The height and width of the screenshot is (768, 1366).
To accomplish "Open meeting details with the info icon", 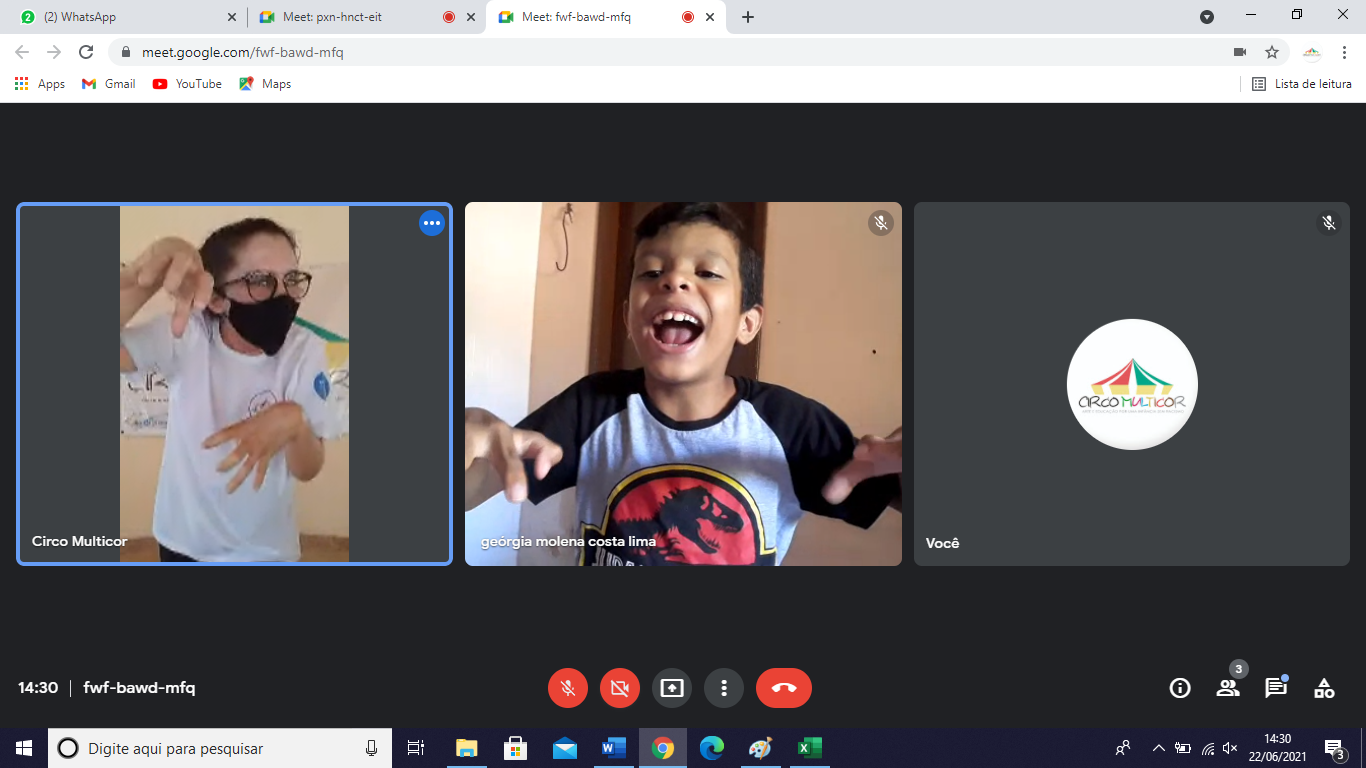I will click(1180, 688).
